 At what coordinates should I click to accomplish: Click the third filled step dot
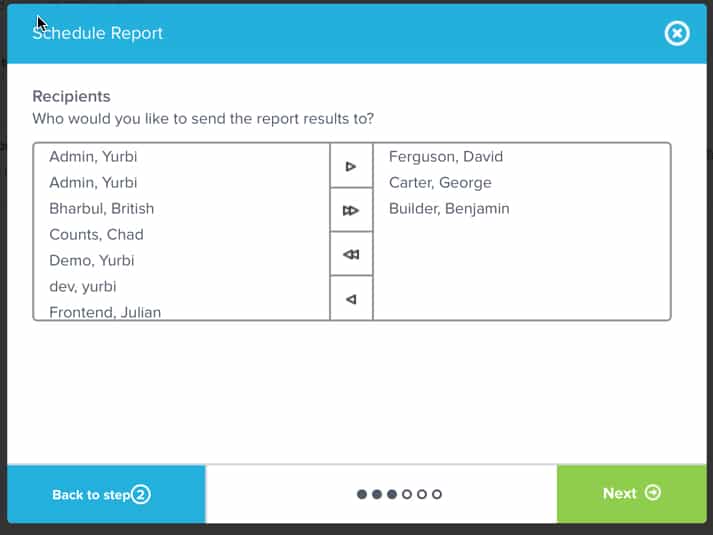[x=392, y=494]
